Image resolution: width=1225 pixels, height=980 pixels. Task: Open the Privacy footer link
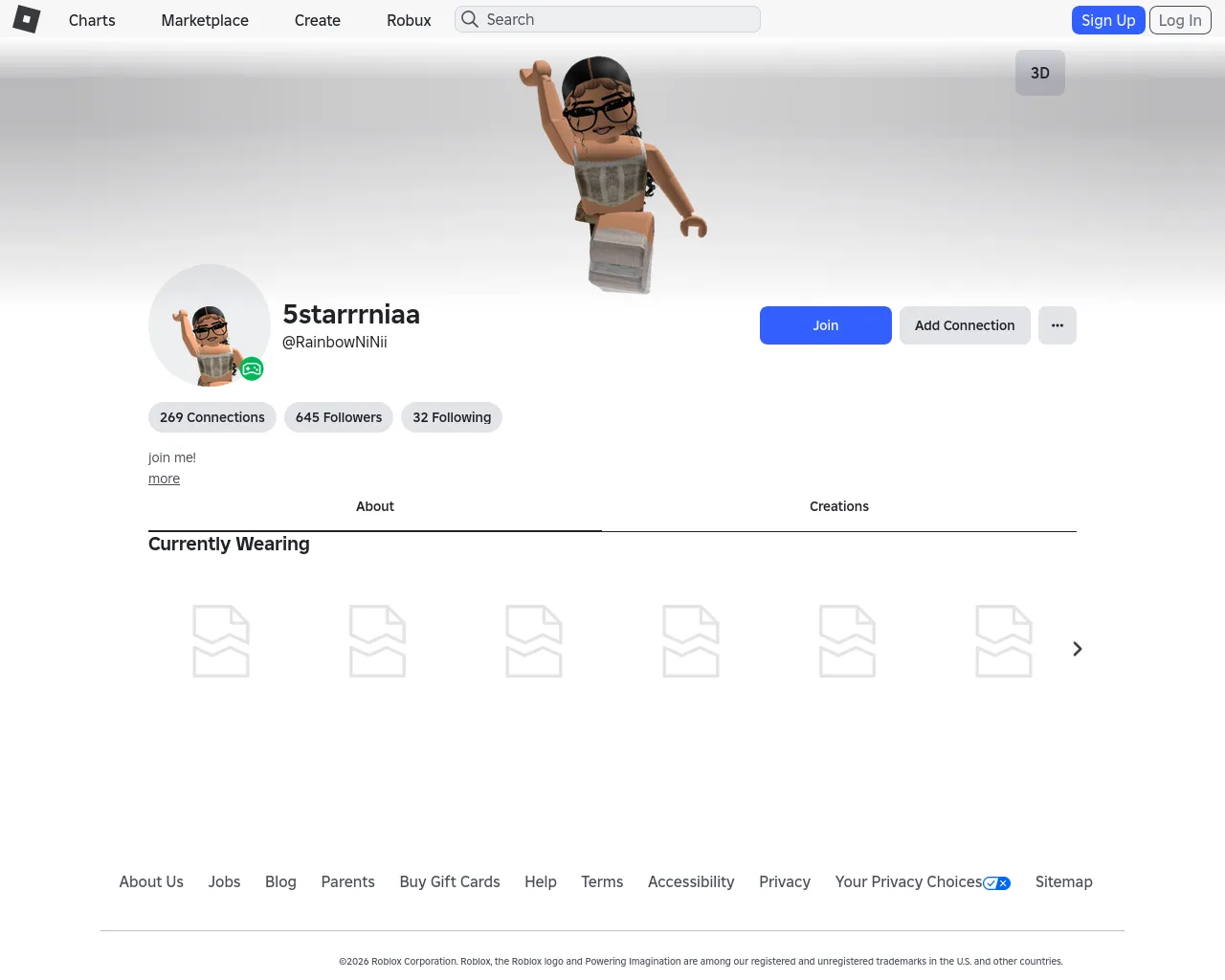tap(785, 882)
